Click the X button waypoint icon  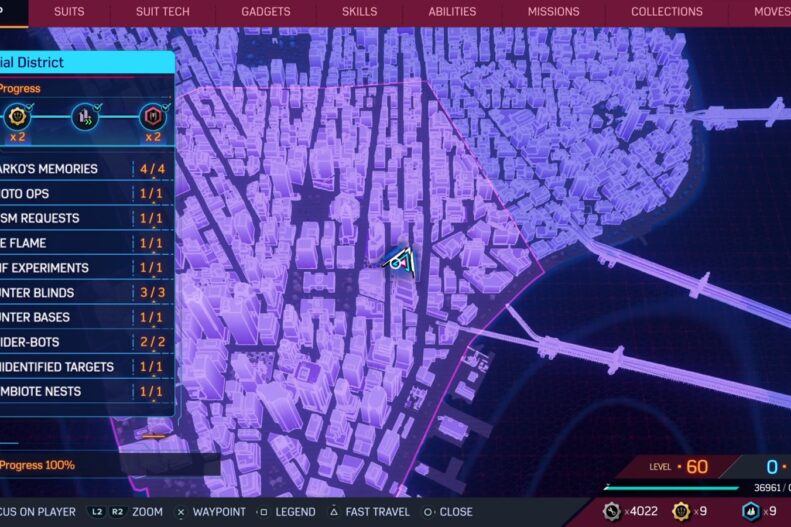[x=181, y=512]
